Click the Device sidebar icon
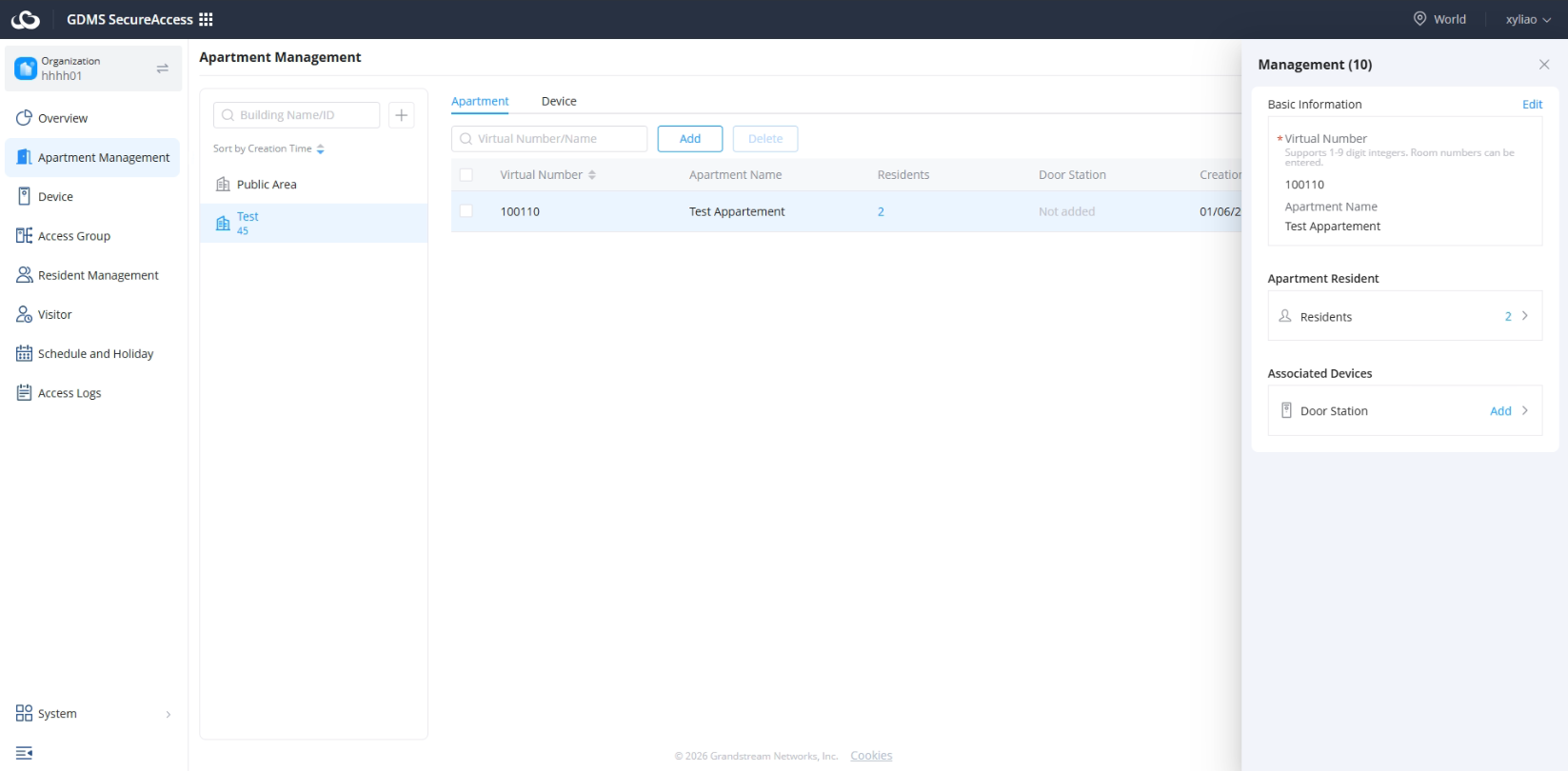 24,196
